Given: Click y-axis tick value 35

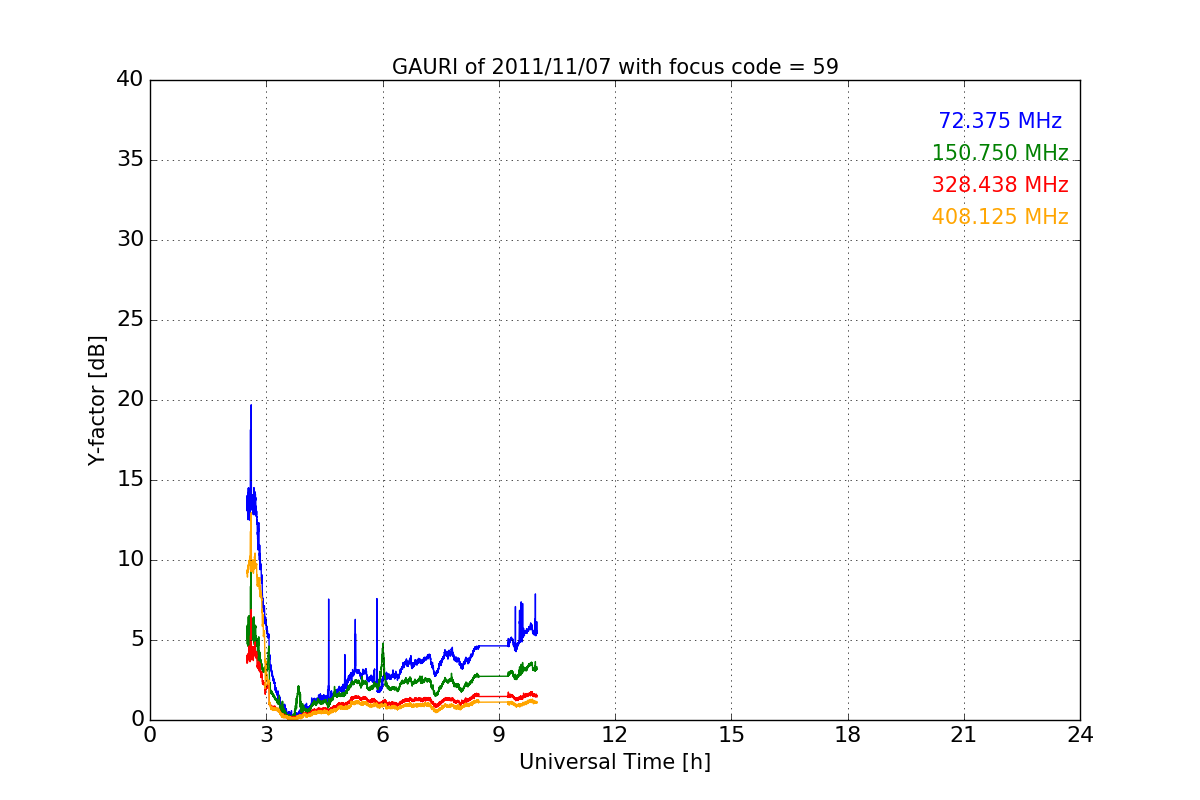Looking at the screenshot, I should tap(130, 160).
